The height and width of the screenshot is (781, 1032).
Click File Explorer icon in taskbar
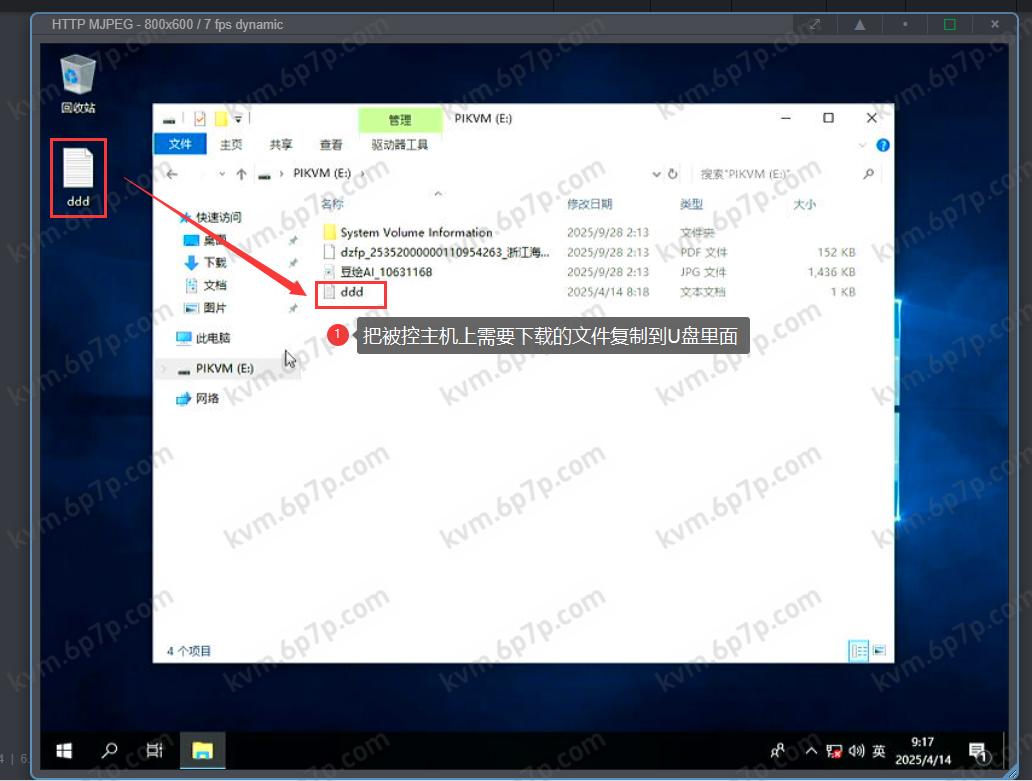202,750
